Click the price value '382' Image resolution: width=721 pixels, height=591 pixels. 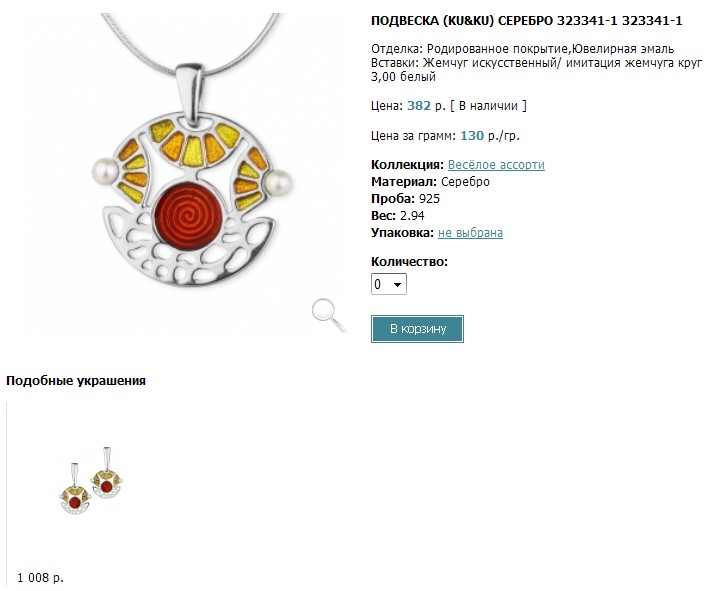419,106
